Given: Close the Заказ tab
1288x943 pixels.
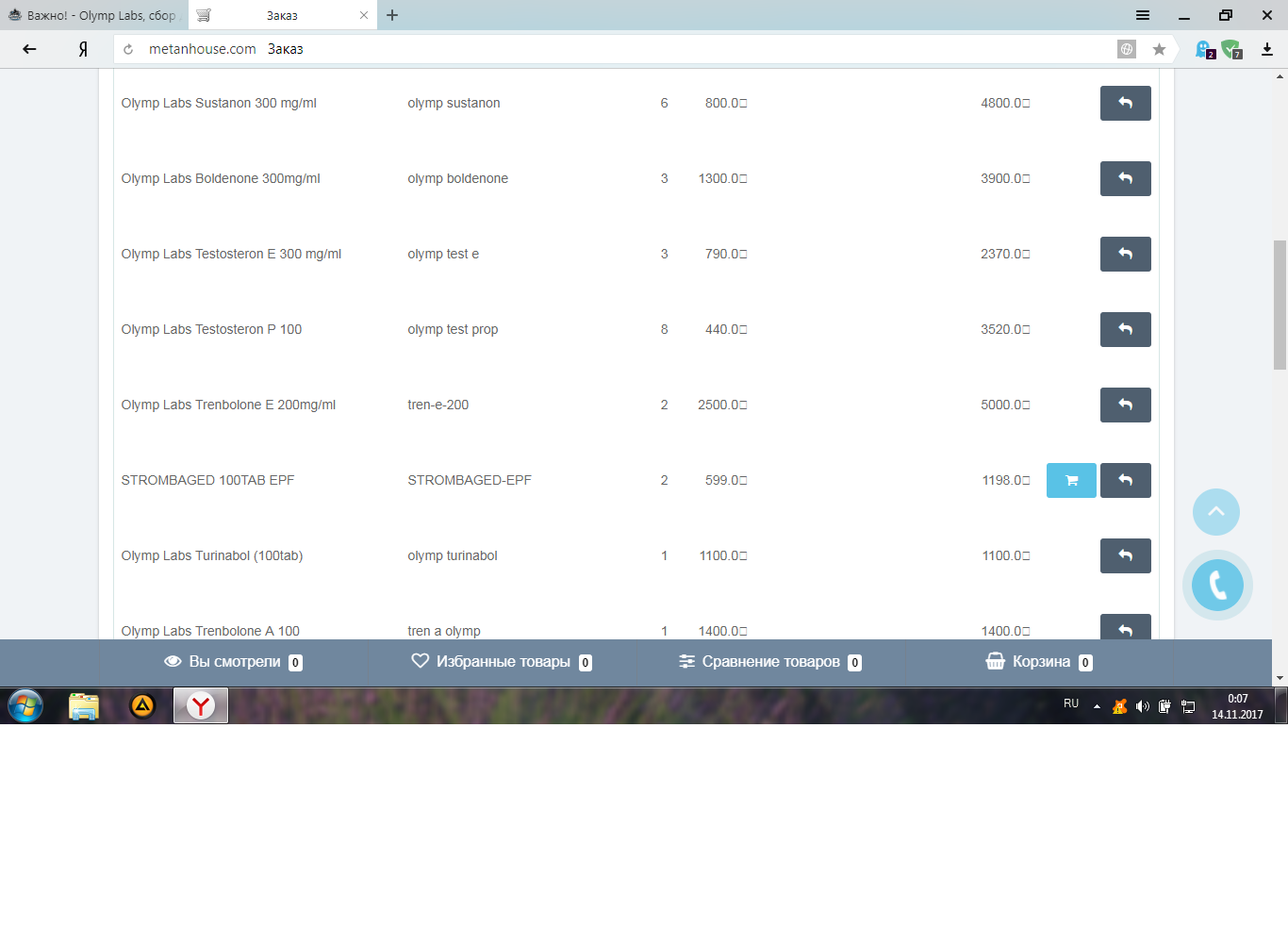Looking at the screenshot, I should 364,15.
